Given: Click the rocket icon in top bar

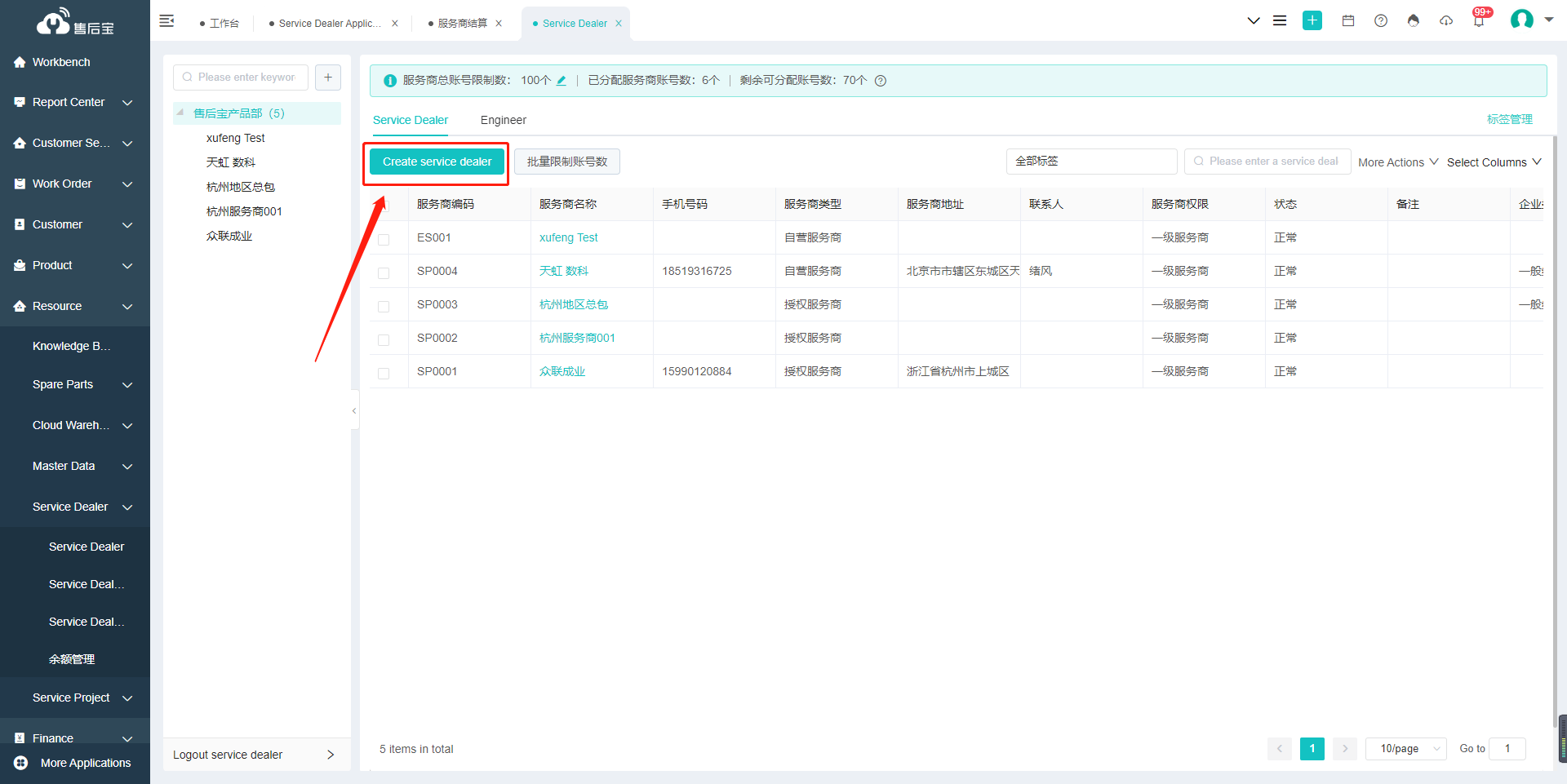Looking at the screenshot, I should click(1414, 20).
